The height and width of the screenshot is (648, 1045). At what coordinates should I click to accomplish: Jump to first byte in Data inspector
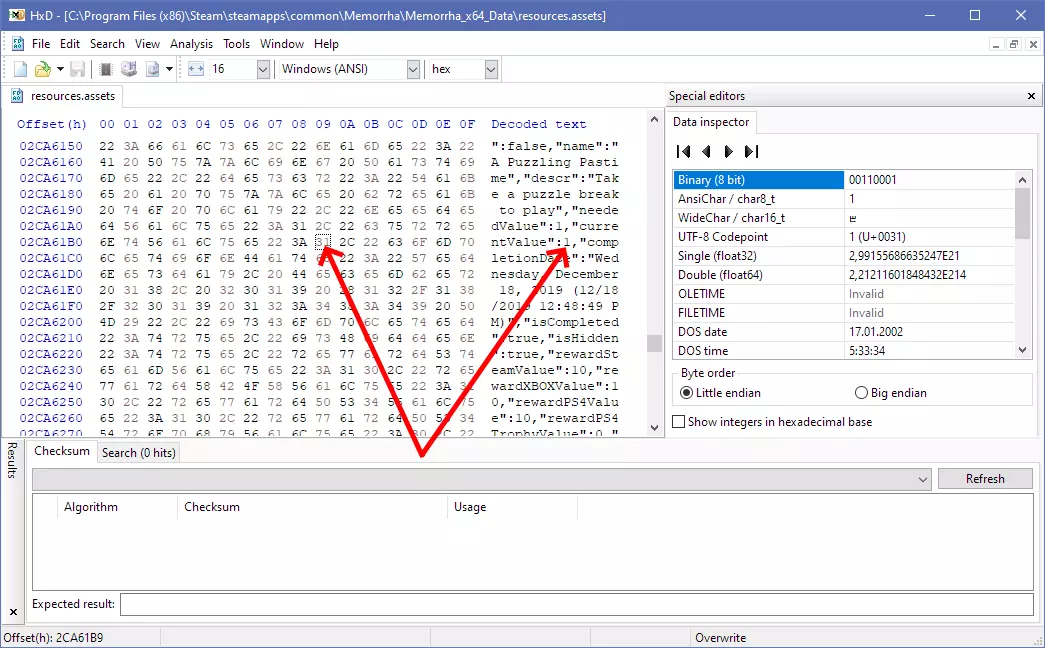(x=683, y=151)
